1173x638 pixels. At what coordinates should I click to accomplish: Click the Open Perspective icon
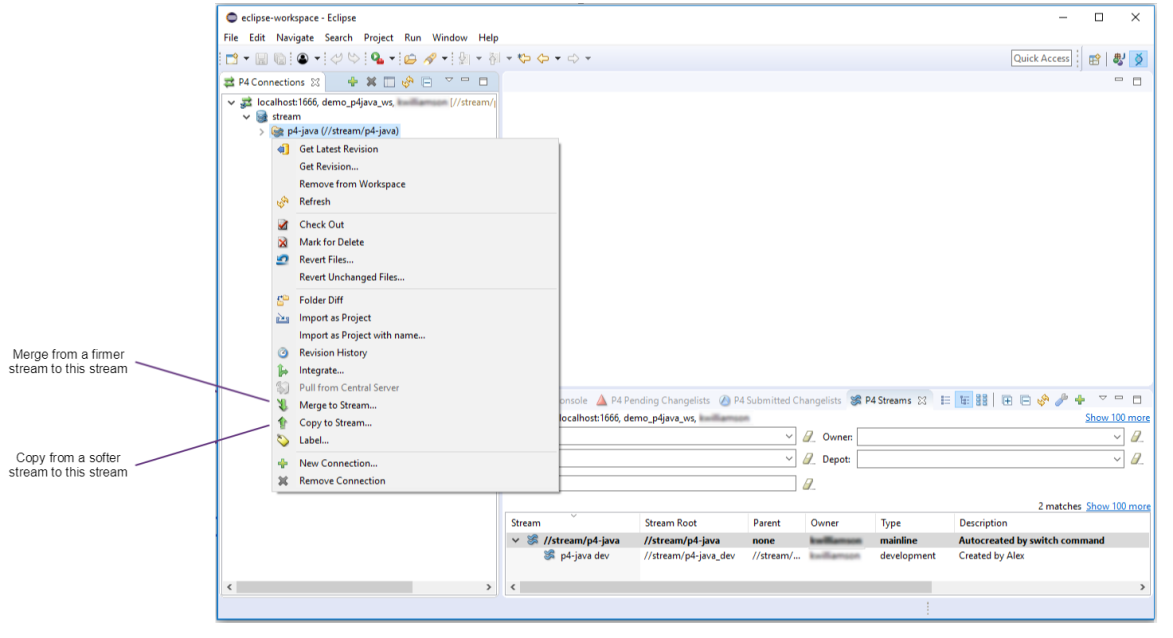click(1094, 59)
